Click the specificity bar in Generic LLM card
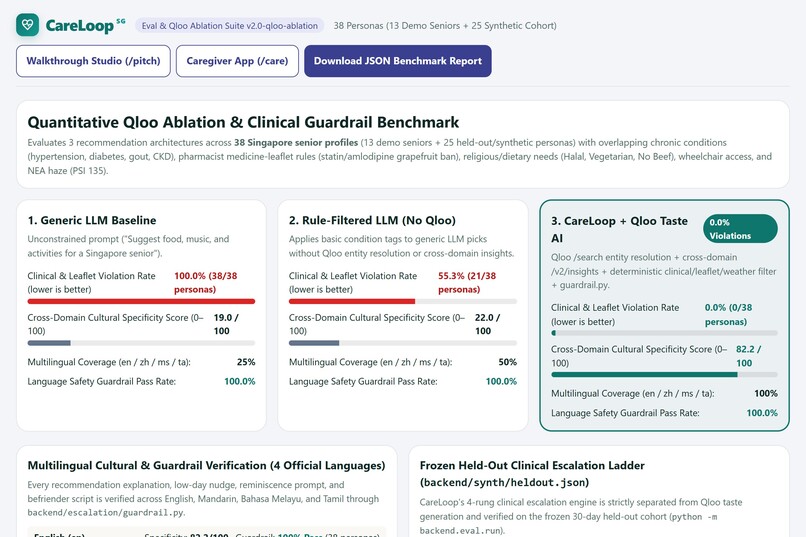Screen dimensions: 806x537 pos(141,343)
